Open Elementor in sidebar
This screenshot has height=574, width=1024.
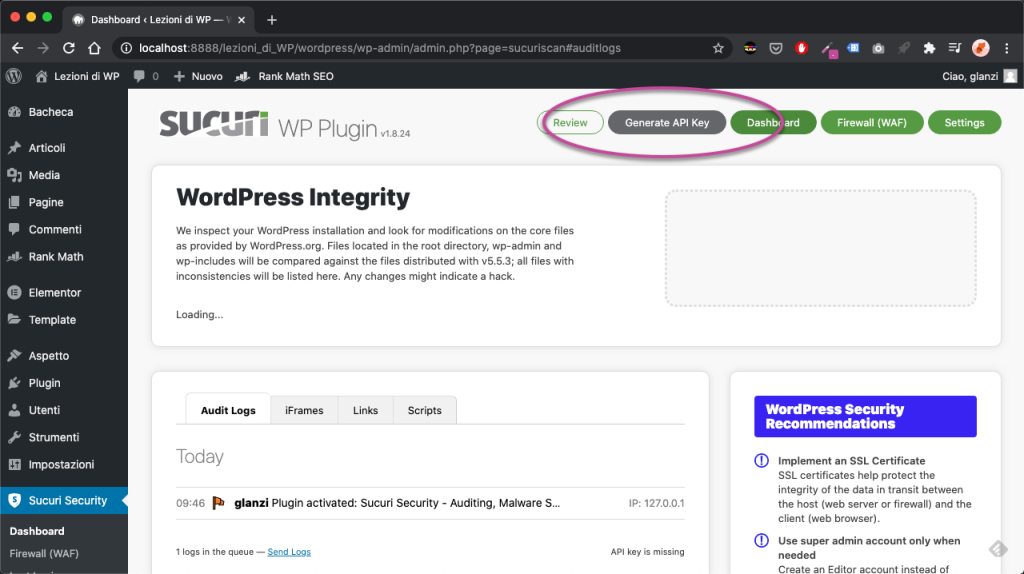coord(64,293)
